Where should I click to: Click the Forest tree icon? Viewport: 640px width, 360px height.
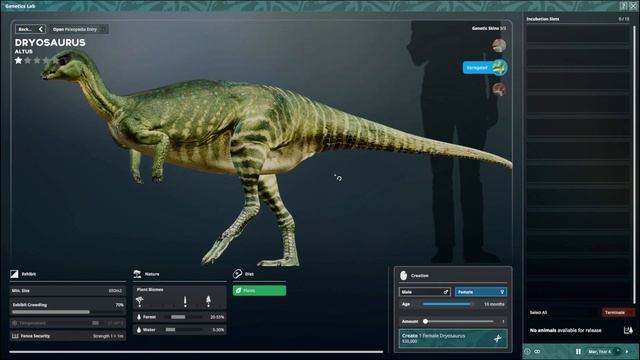[x=139, y=317]
